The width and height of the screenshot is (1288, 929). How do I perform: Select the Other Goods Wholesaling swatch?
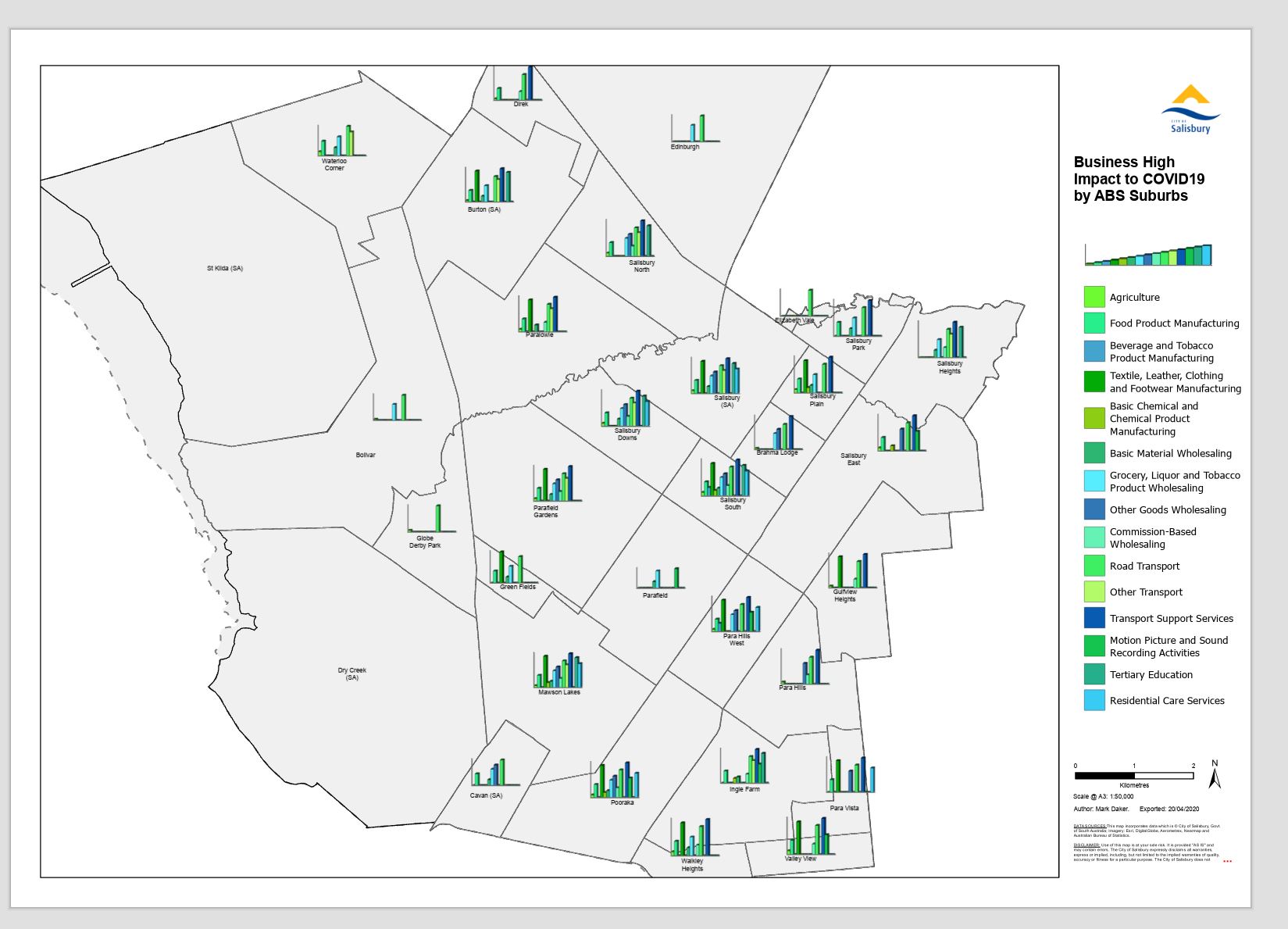pos(1094,509)
